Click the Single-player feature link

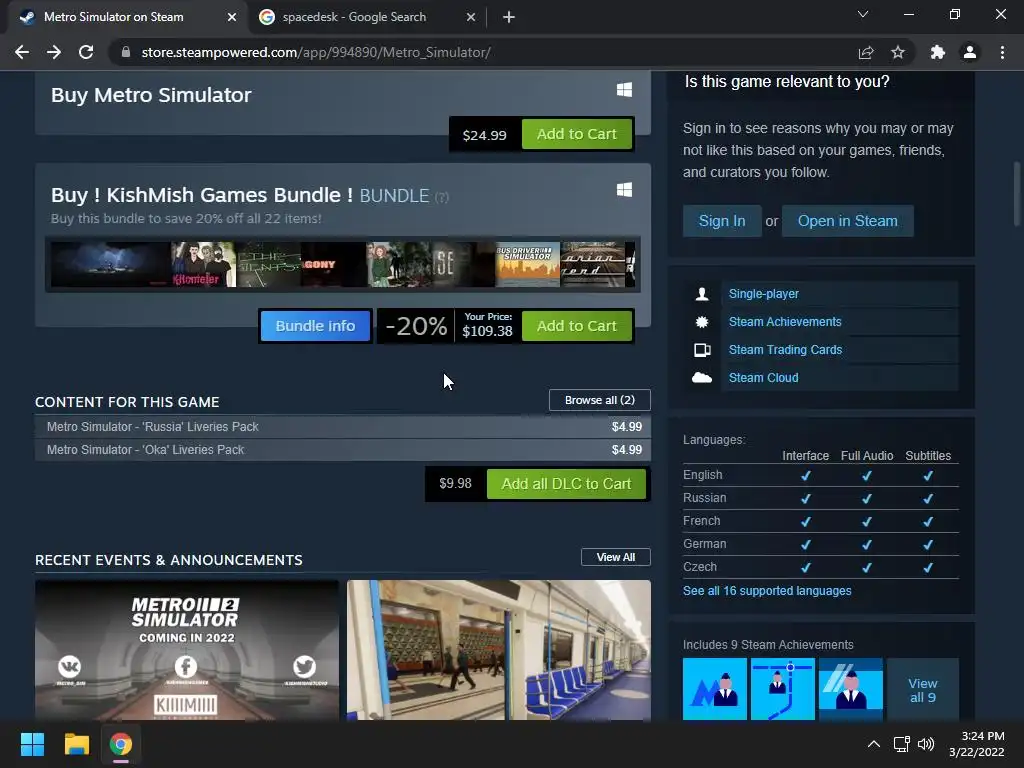[x=763, y=294]
